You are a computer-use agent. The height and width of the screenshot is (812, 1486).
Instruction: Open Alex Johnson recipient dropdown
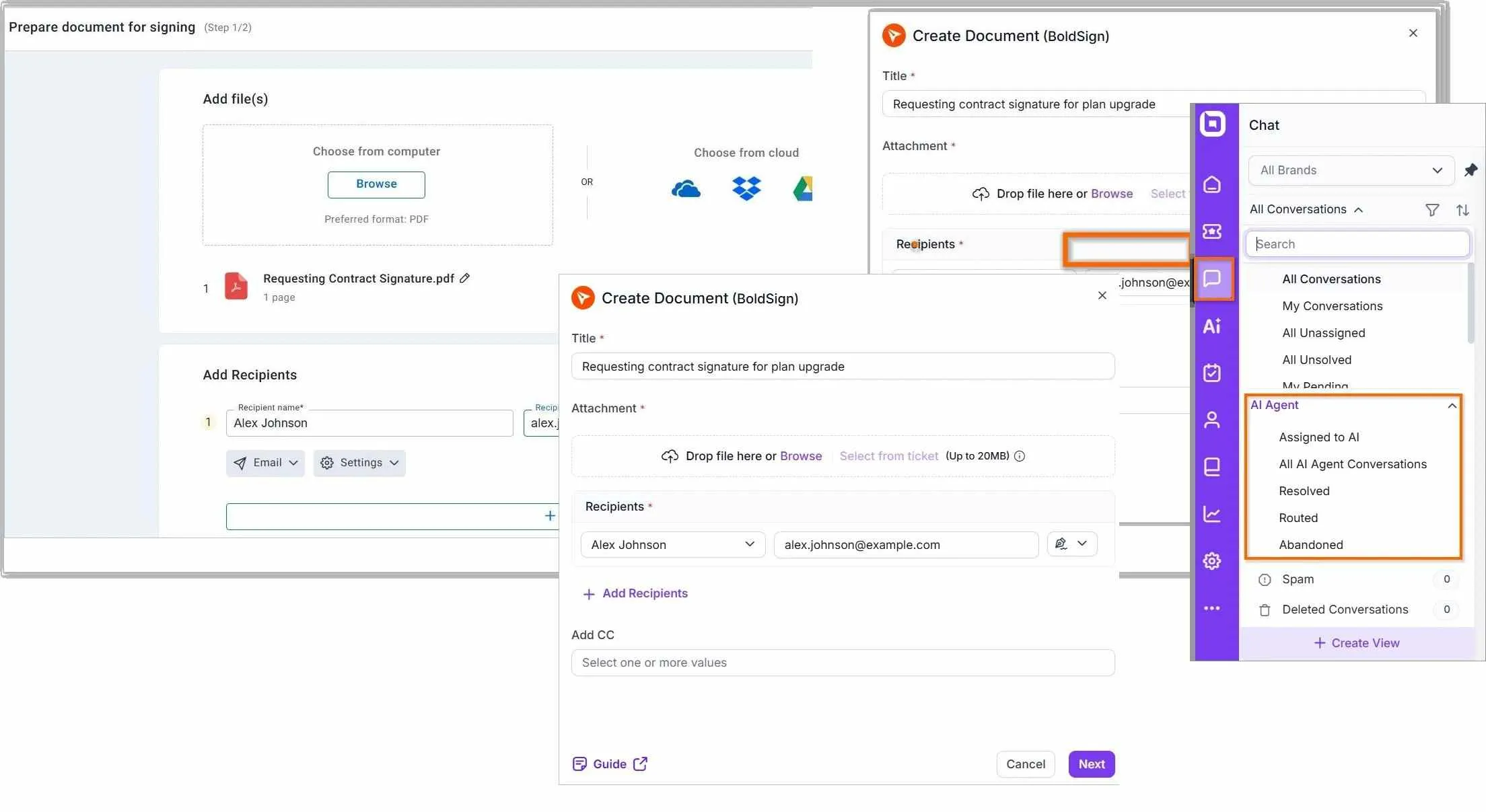672,544
